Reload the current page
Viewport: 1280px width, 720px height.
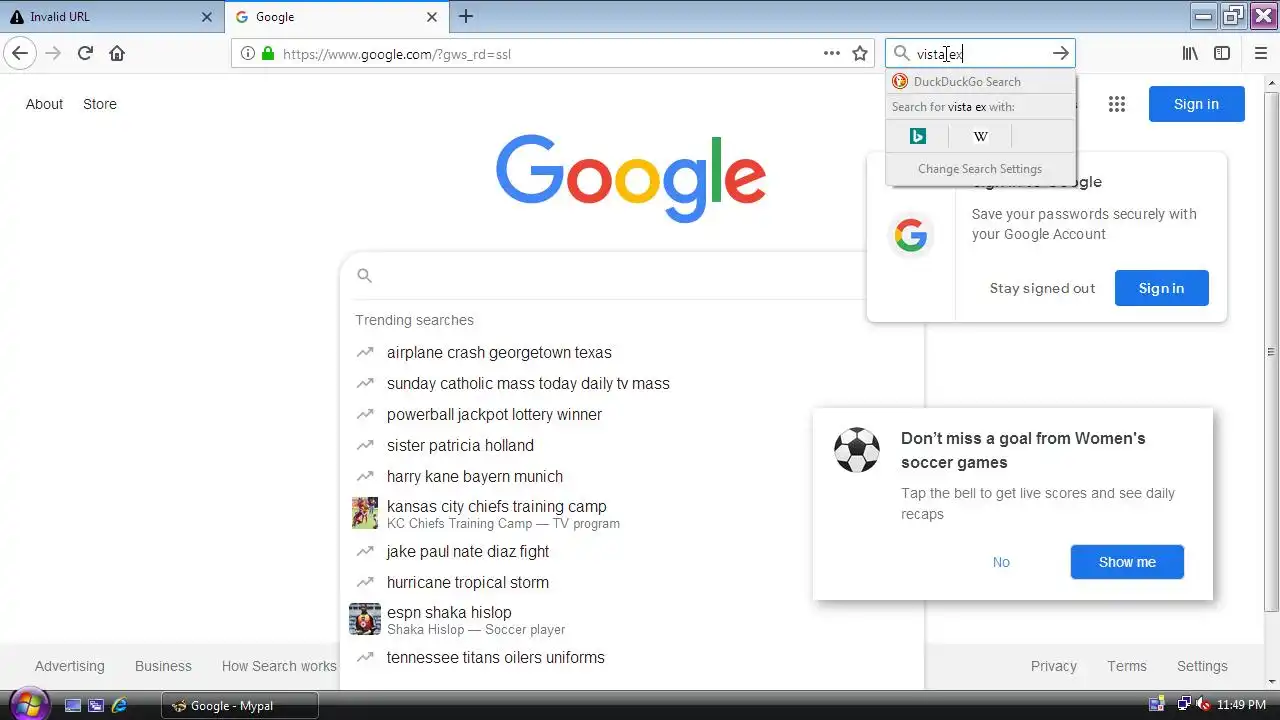coord(85,53)
